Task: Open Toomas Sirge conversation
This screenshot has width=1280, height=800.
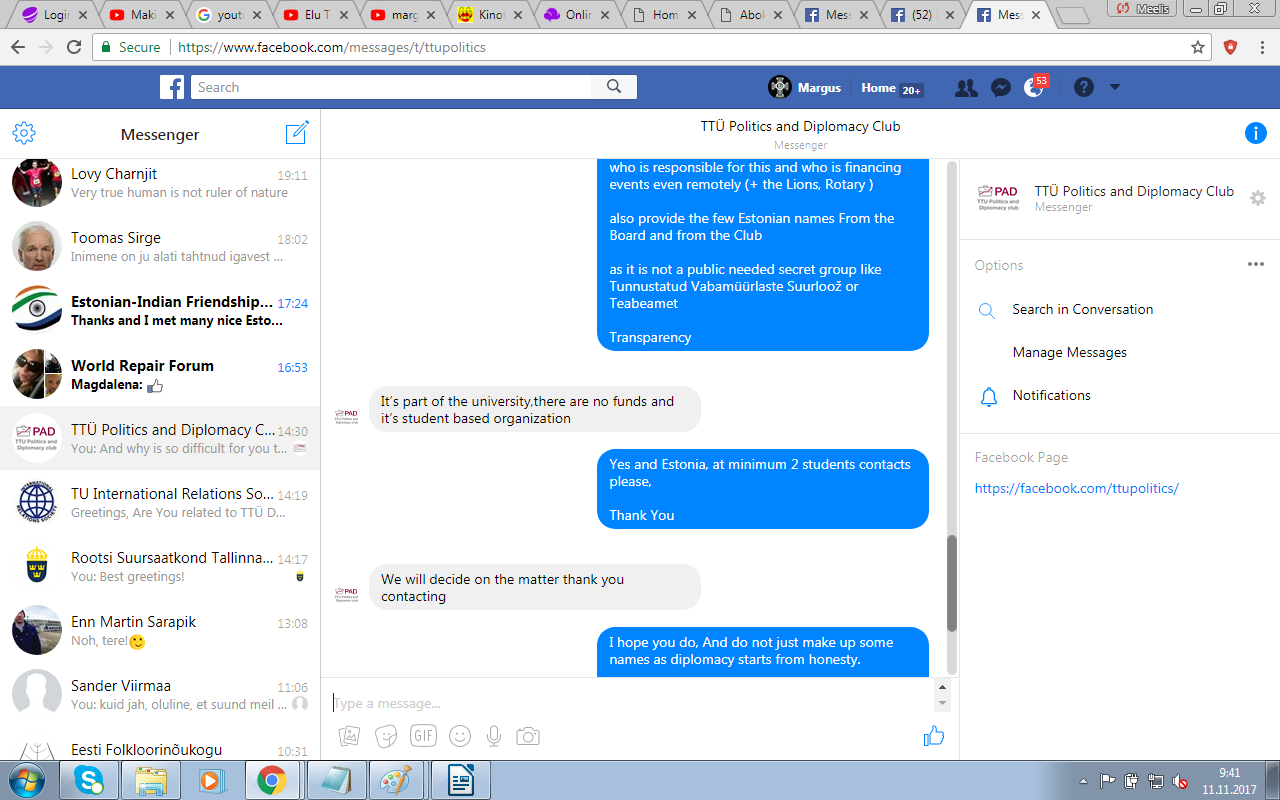Action: coord(160,246)
